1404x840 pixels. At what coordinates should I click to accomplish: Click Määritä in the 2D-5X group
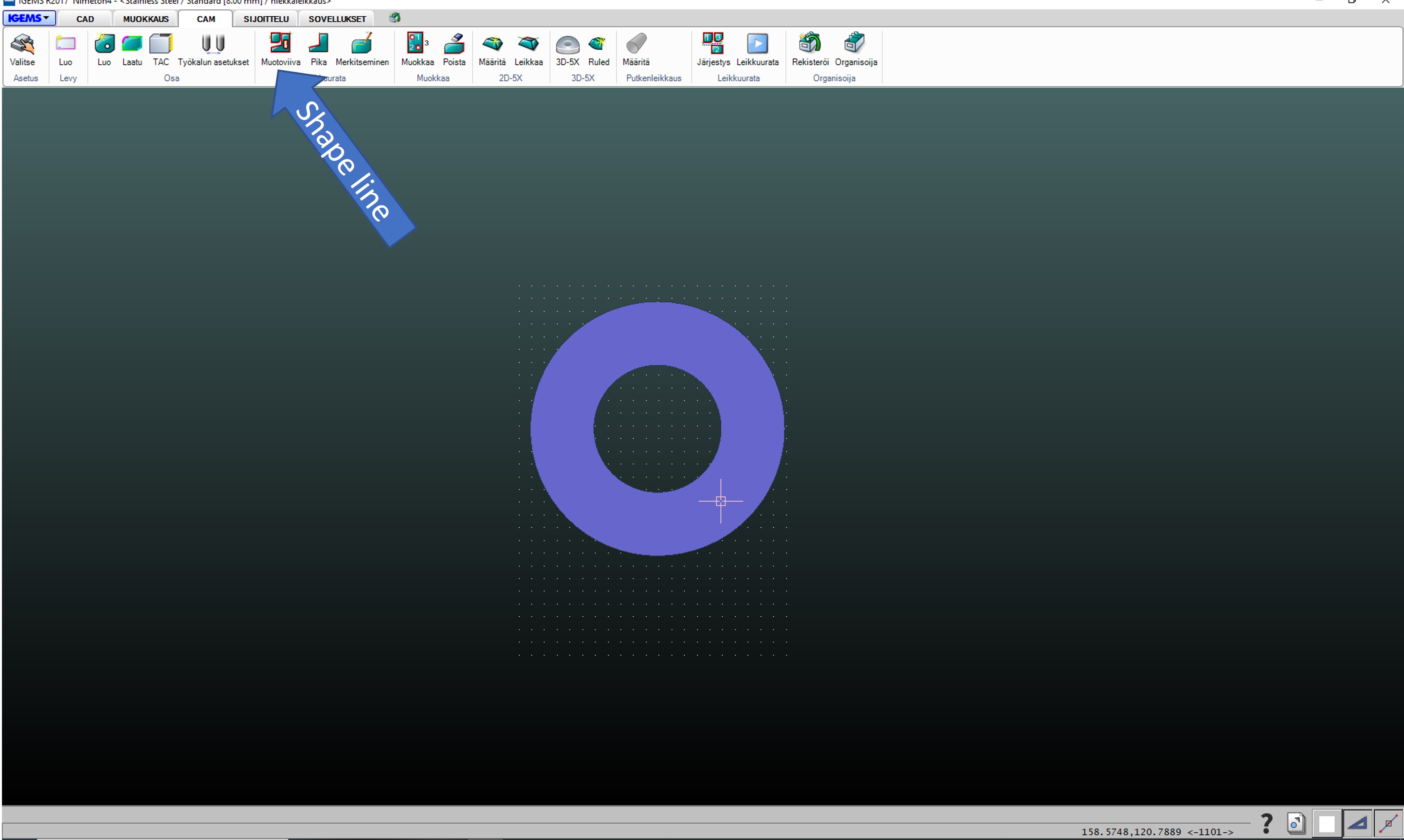(492, 49)
